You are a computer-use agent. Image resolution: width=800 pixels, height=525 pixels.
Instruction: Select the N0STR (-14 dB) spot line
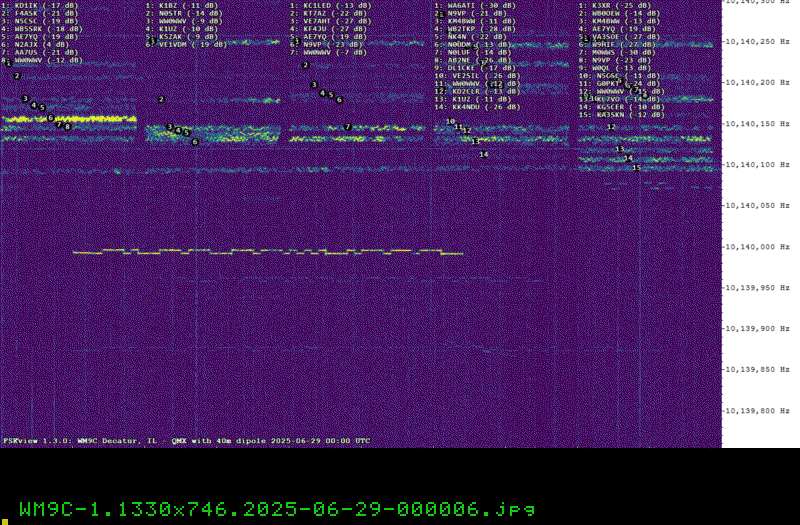coord(184,13)
